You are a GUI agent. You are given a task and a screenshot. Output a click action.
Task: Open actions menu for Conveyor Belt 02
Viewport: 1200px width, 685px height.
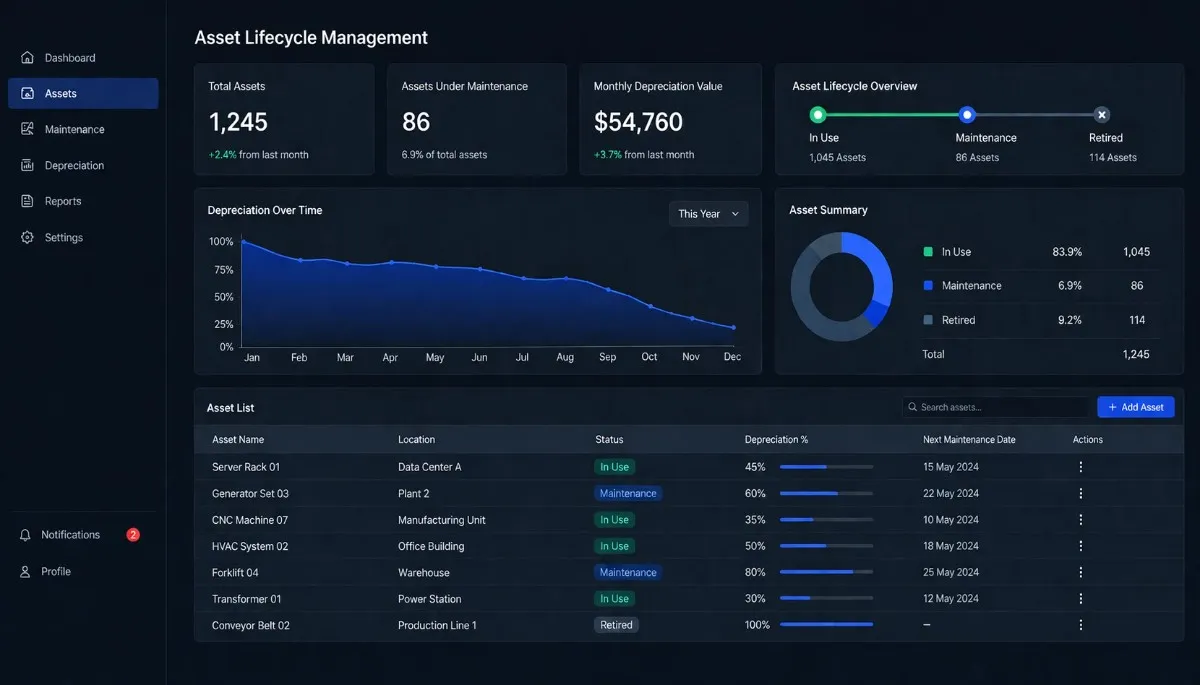coord(1080,625)
